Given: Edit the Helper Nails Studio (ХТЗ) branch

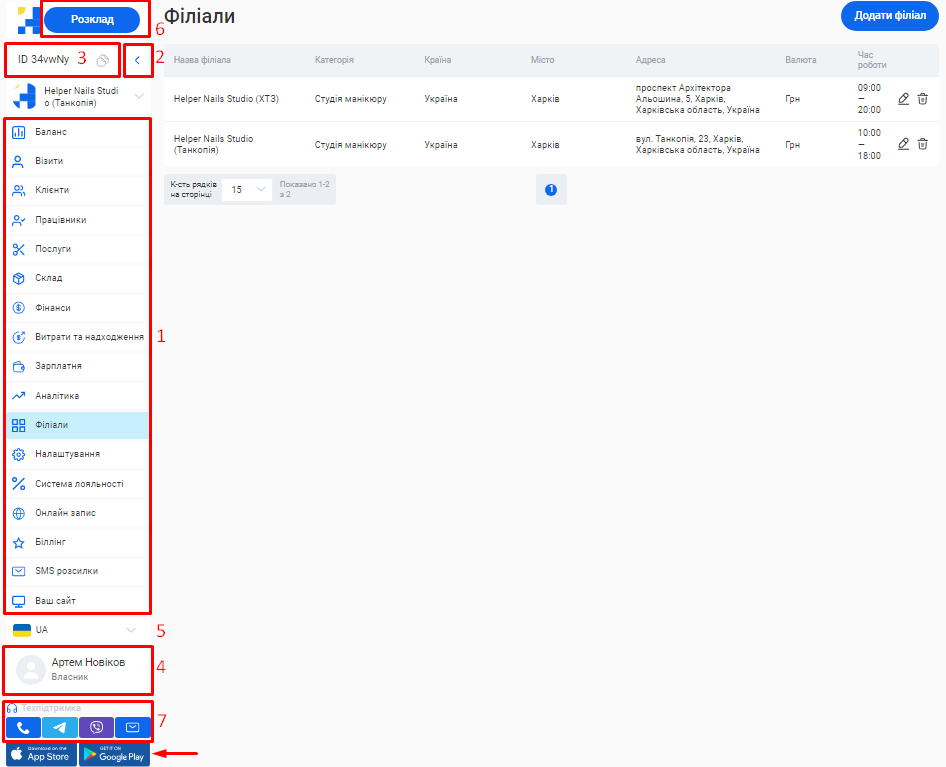Looking at the screenshot, I should click(903, 99).
